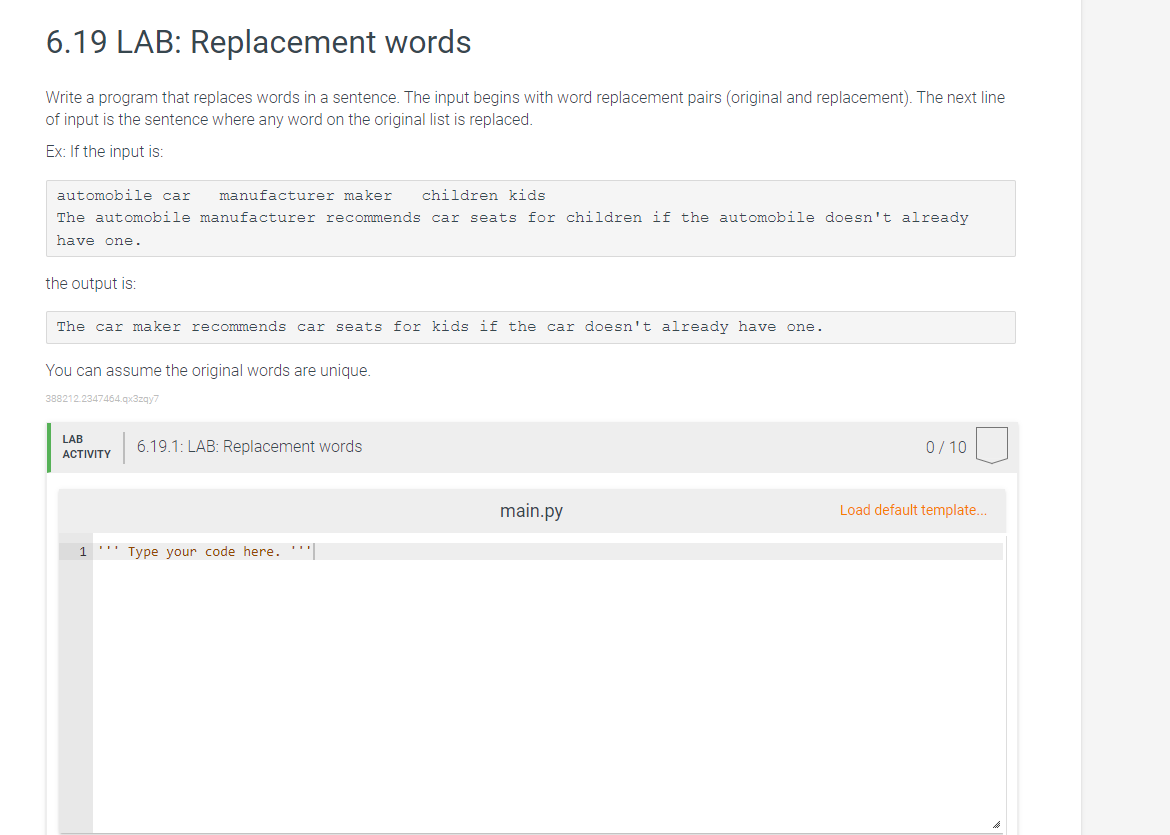
Task: Click the bookmark banner icon beside the score
Action: [991, 446]
